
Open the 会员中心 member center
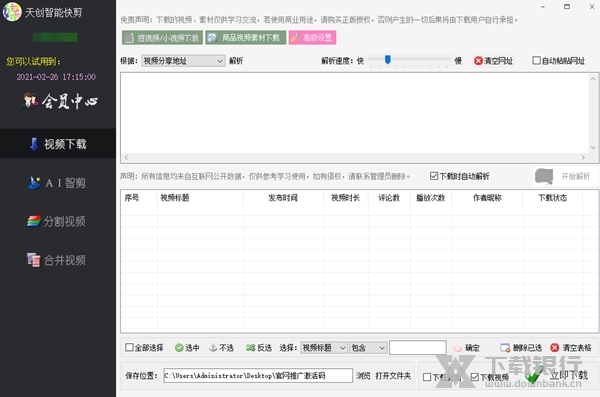60,101
